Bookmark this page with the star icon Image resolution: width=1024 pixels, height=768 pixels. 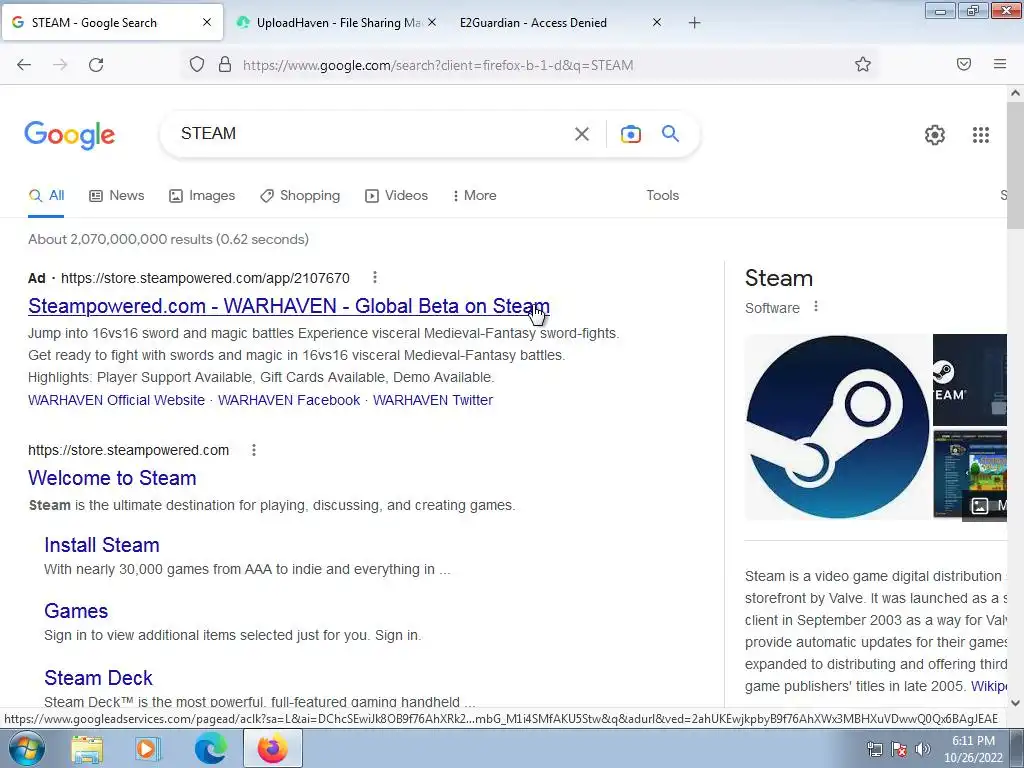click(863, 64)
